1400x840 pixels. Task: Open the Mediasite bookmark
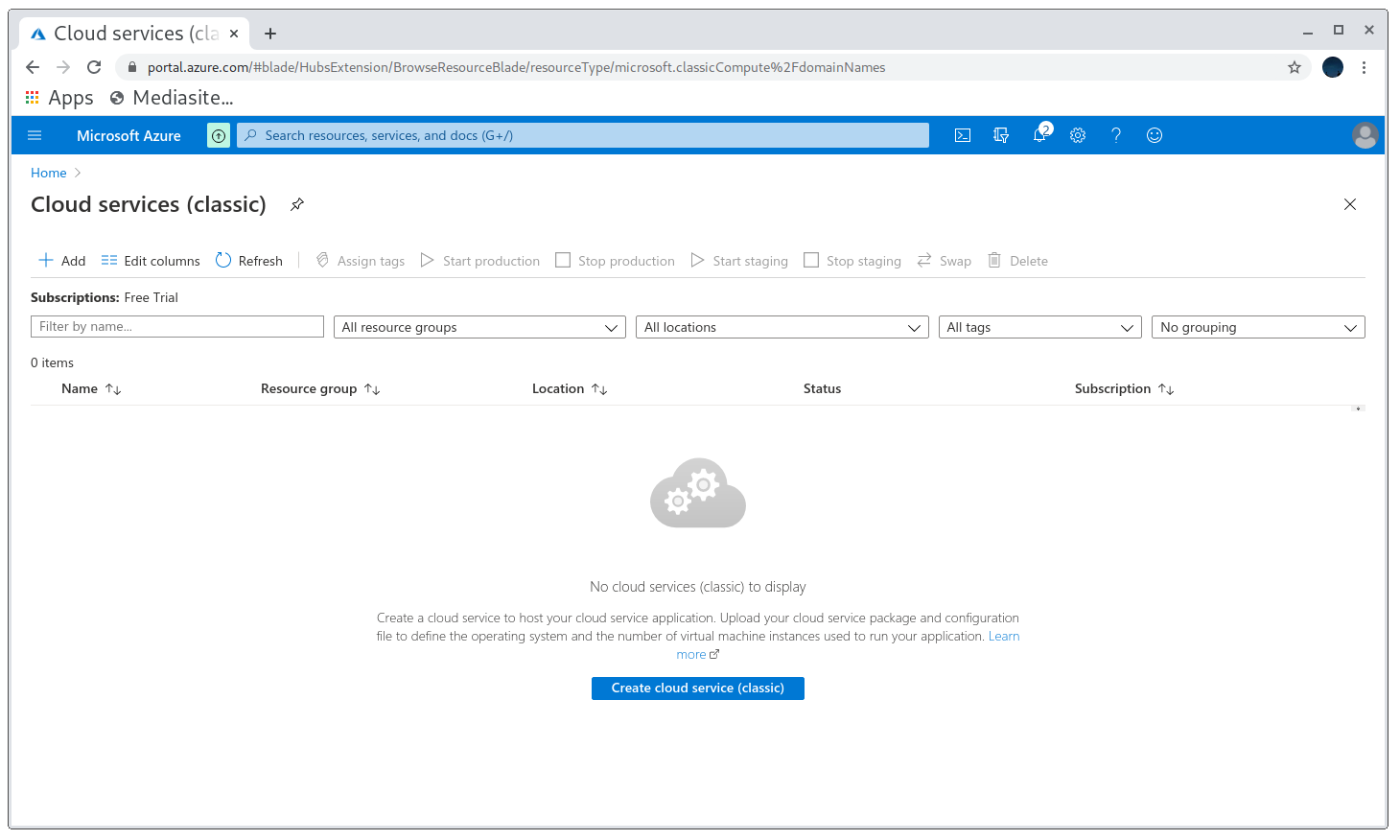172,98
